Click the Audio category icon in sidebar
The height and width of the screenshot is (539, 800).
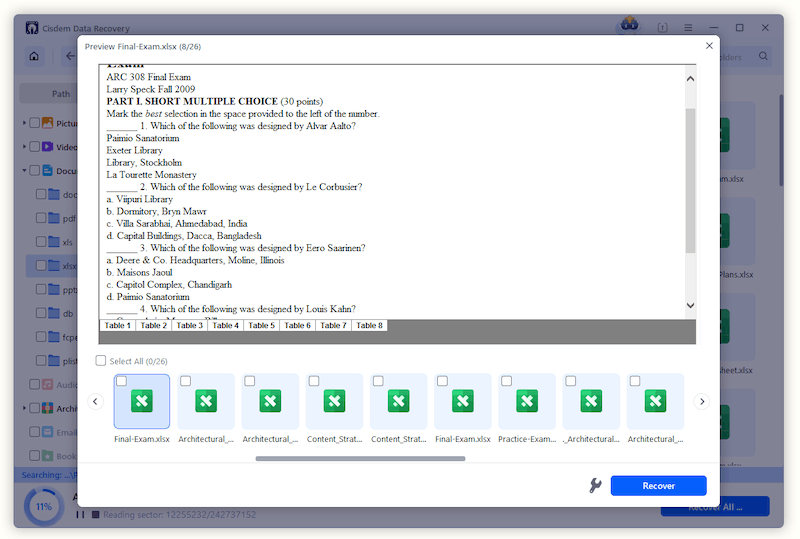[47, 384]
